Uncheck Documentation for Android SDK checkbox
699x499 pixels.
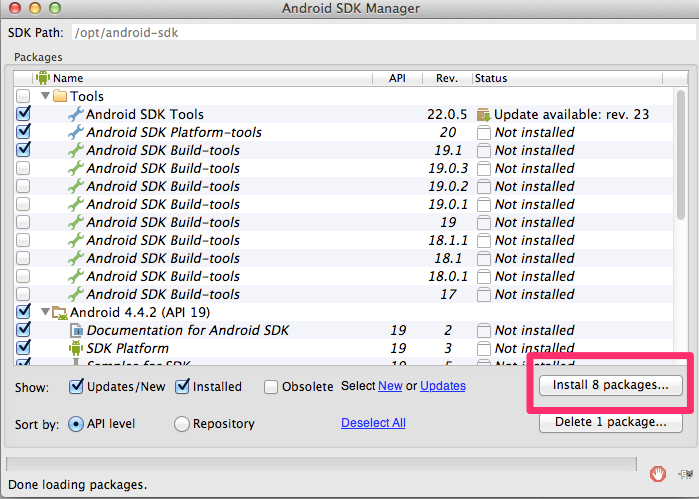pos(23,330)
